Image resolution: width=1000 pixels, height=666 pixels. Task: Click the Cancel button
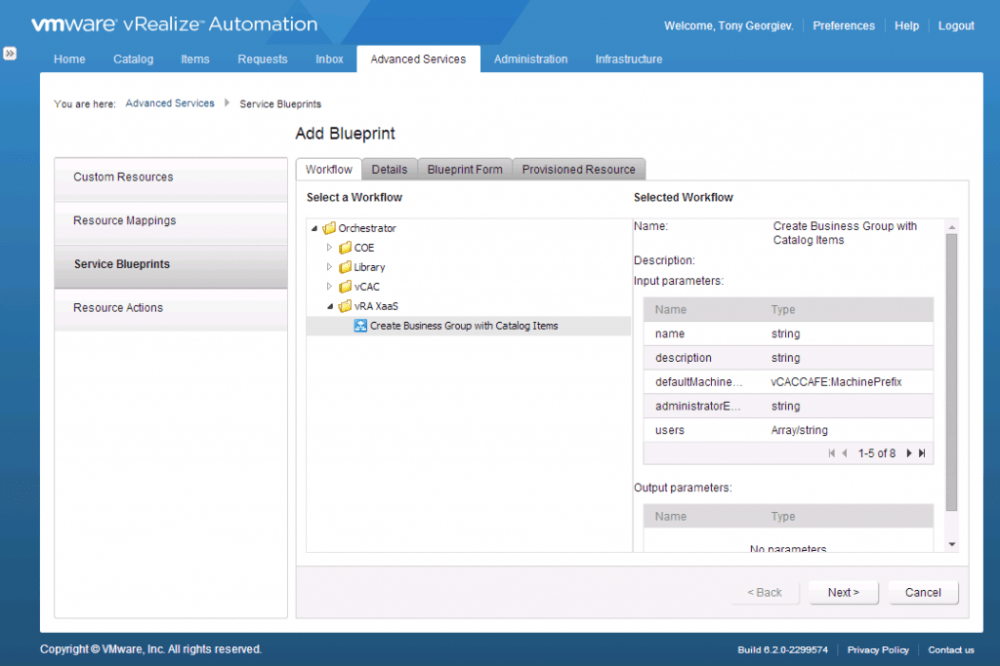tap(923, 592)
